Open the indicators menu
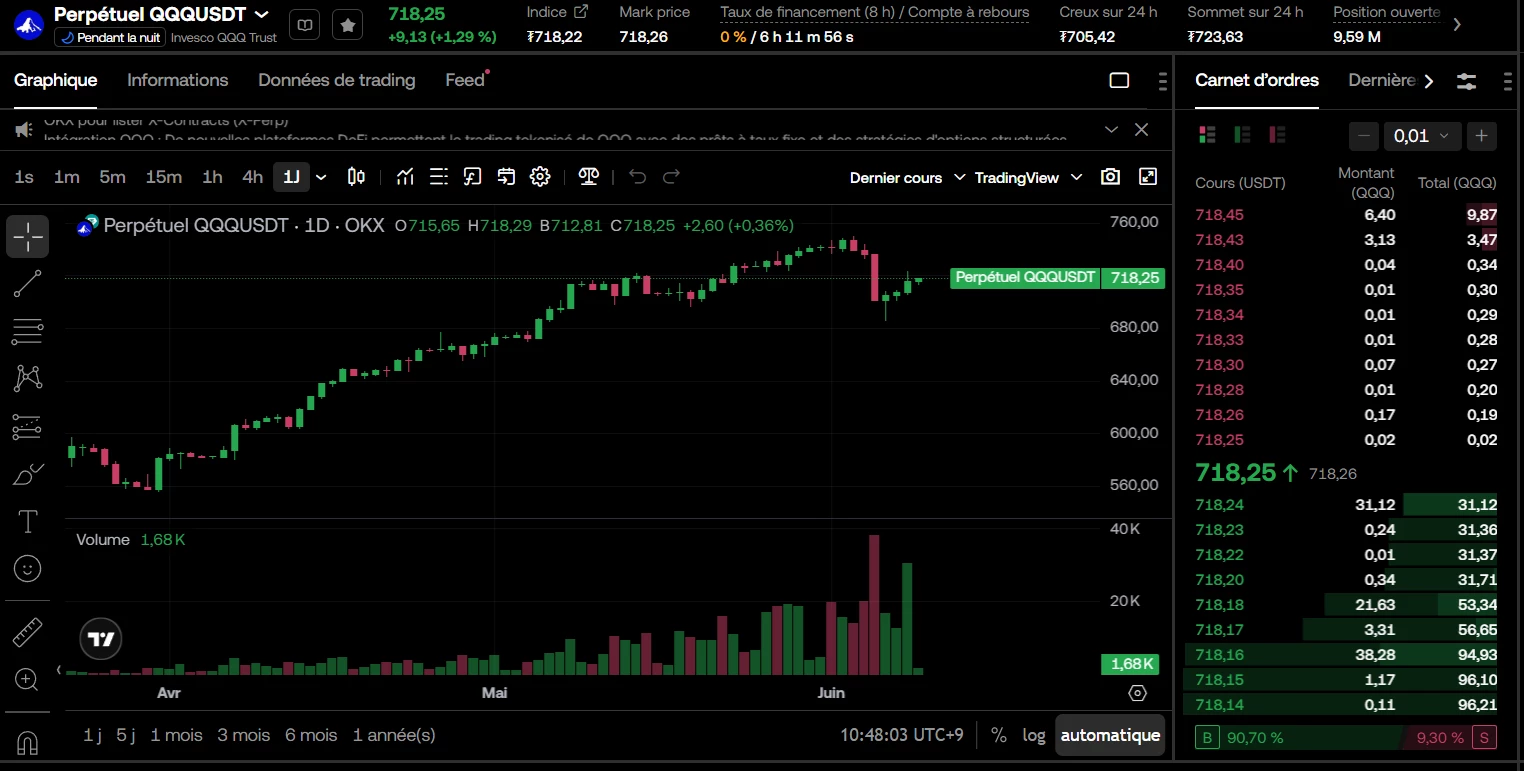The height and width of the screenshot is (771, 1524). tap(405, 177)
